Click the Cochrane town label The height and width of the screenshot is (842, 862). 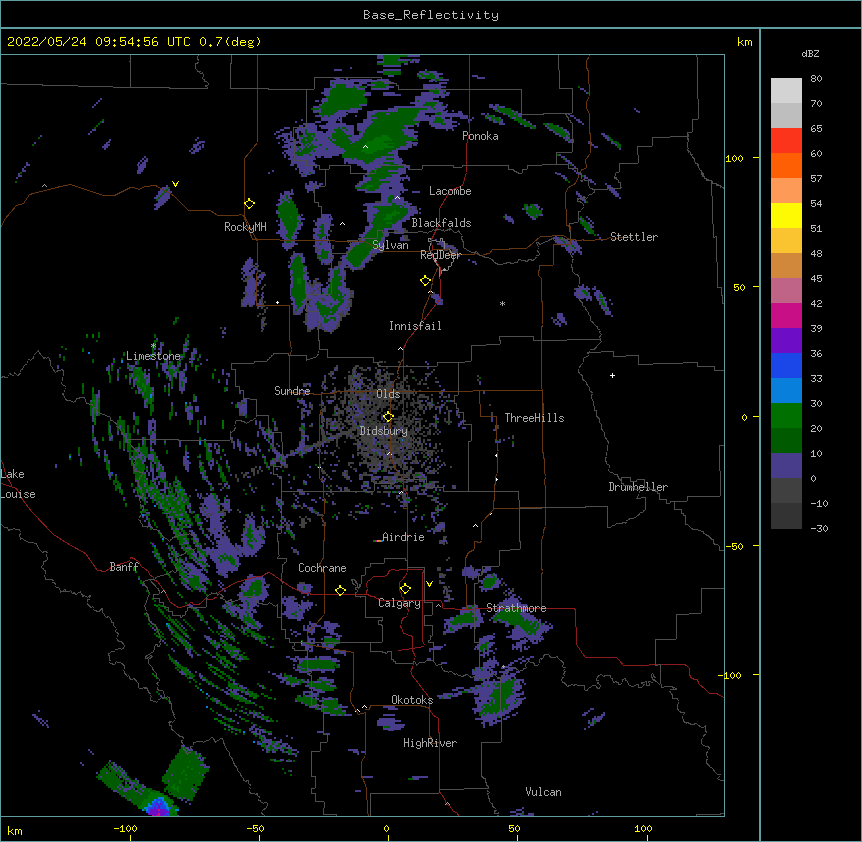point(322,568)
